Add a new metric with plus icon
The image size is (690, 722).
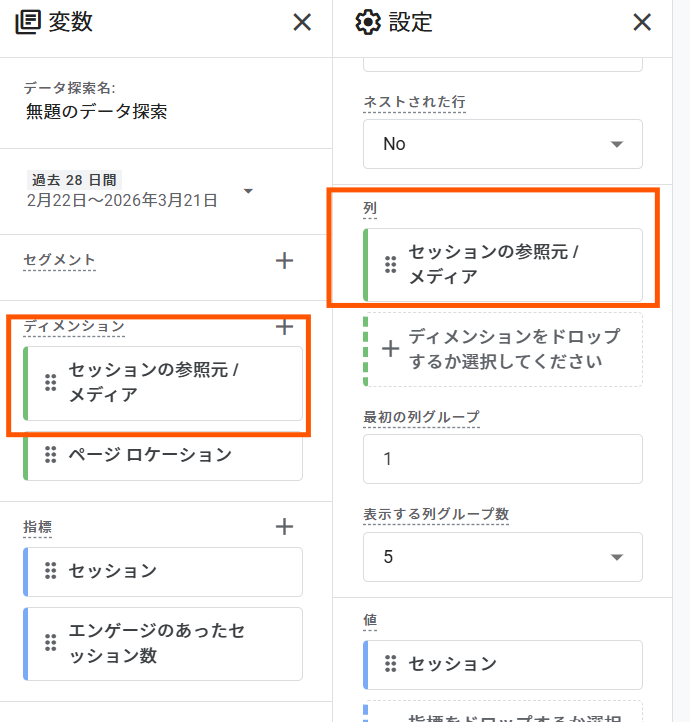pyautogui.click(x=285, y=526)
